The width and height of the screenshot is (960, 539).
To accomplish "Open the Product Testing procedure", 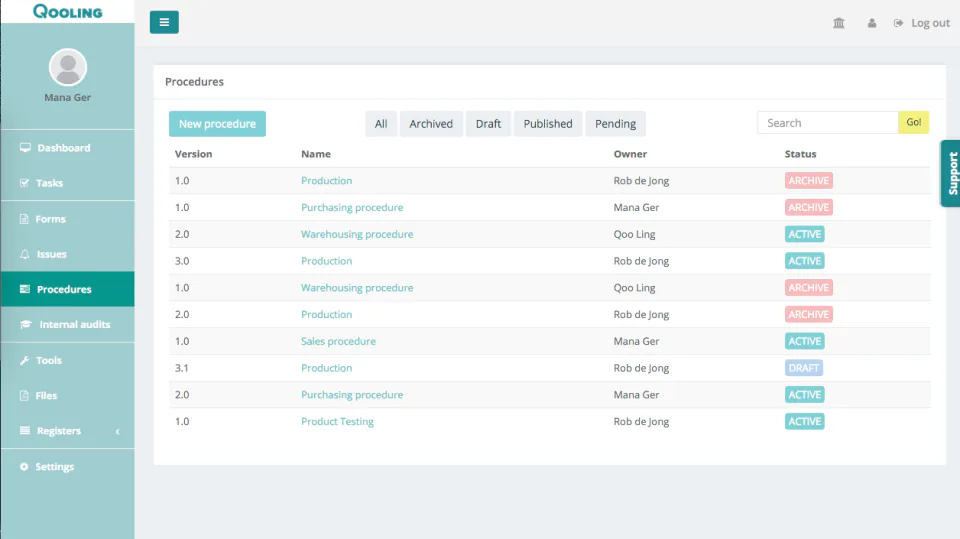I will tap(337, 421).
